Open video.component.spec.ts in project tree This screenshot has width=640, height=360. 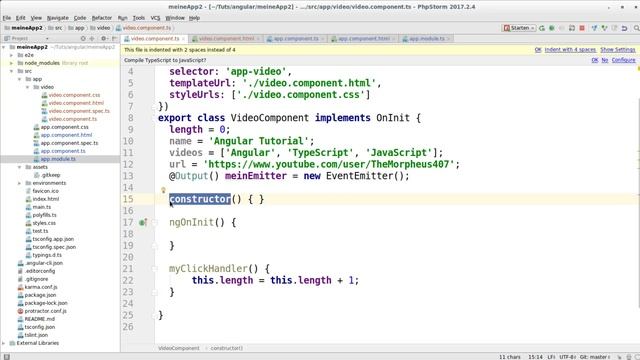79,111
